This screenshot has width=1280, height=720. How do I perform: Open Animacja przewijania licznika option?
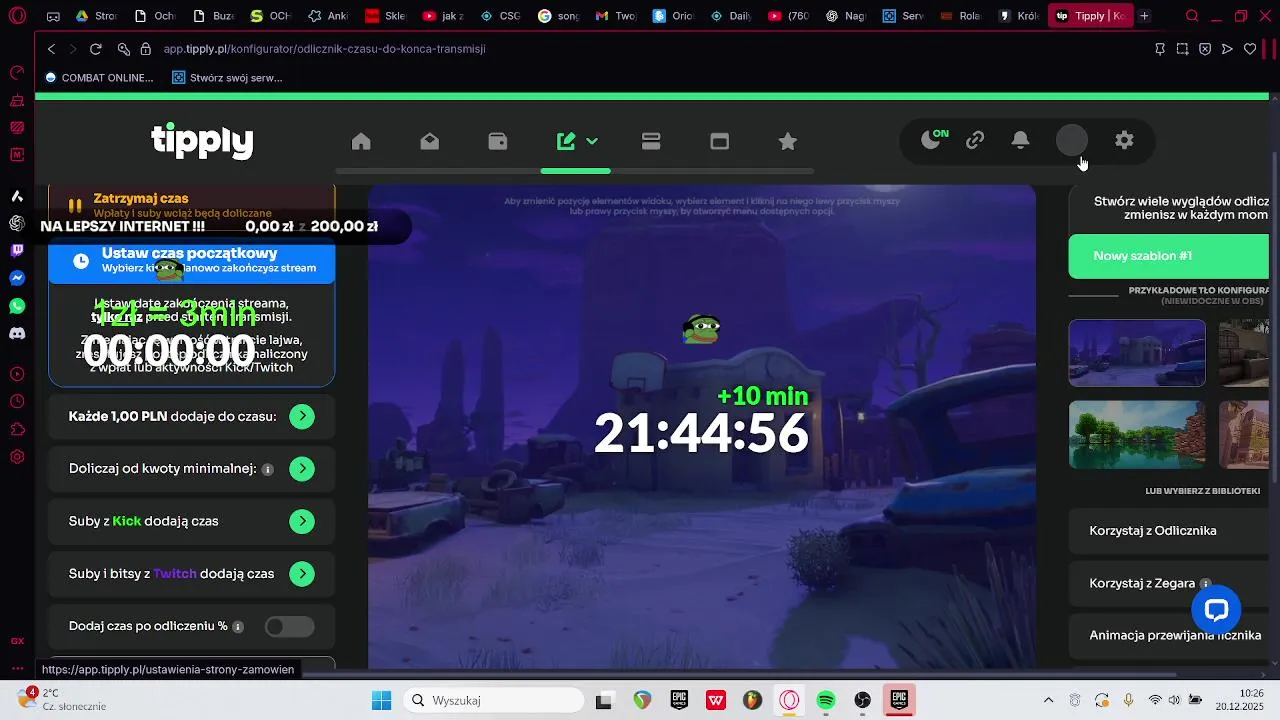(1168, 635)
